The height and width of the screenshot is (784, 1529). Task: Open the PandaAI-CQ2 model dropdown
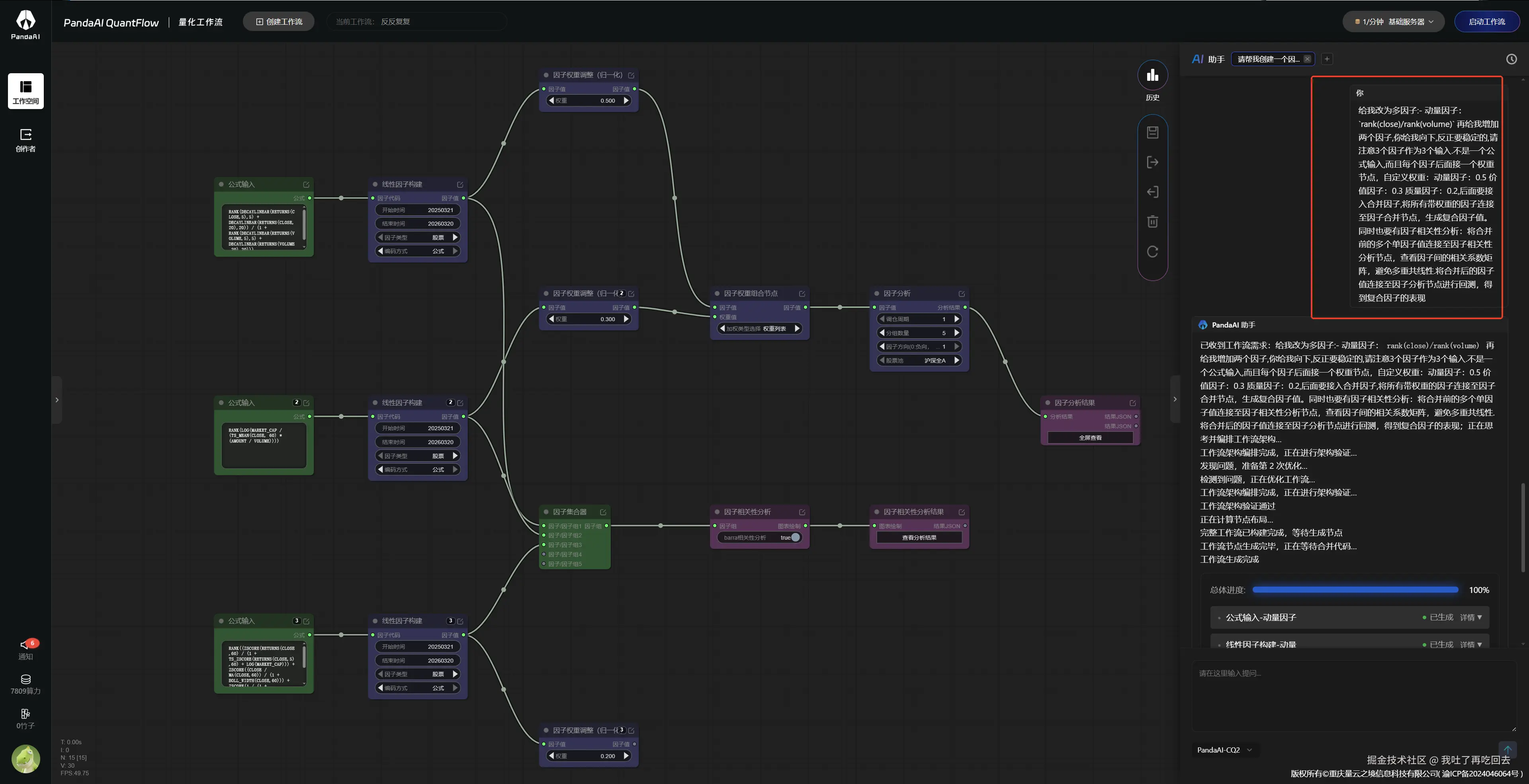tap(1224, 750)
